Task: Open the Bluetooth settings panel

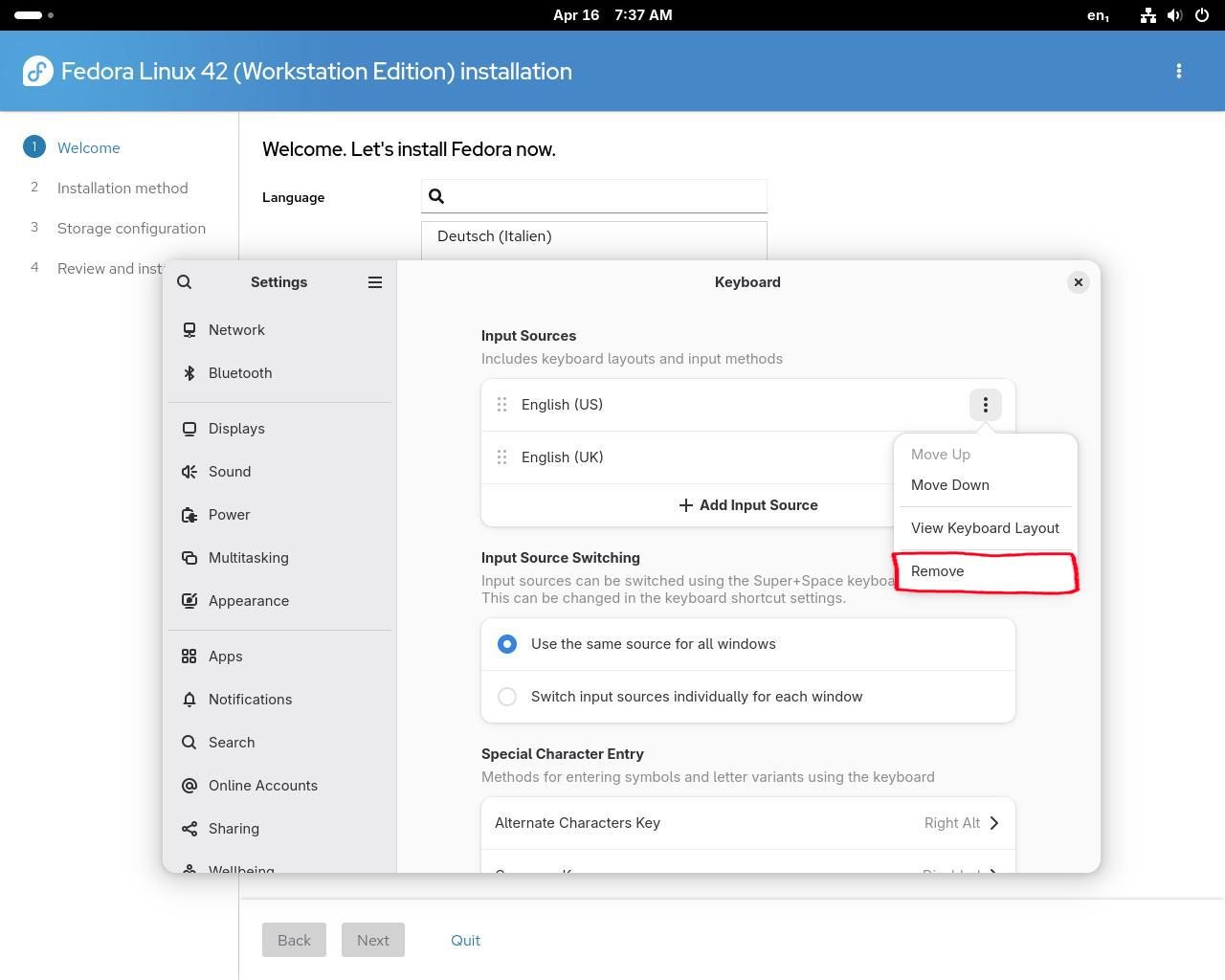Action: pos(279,373)
